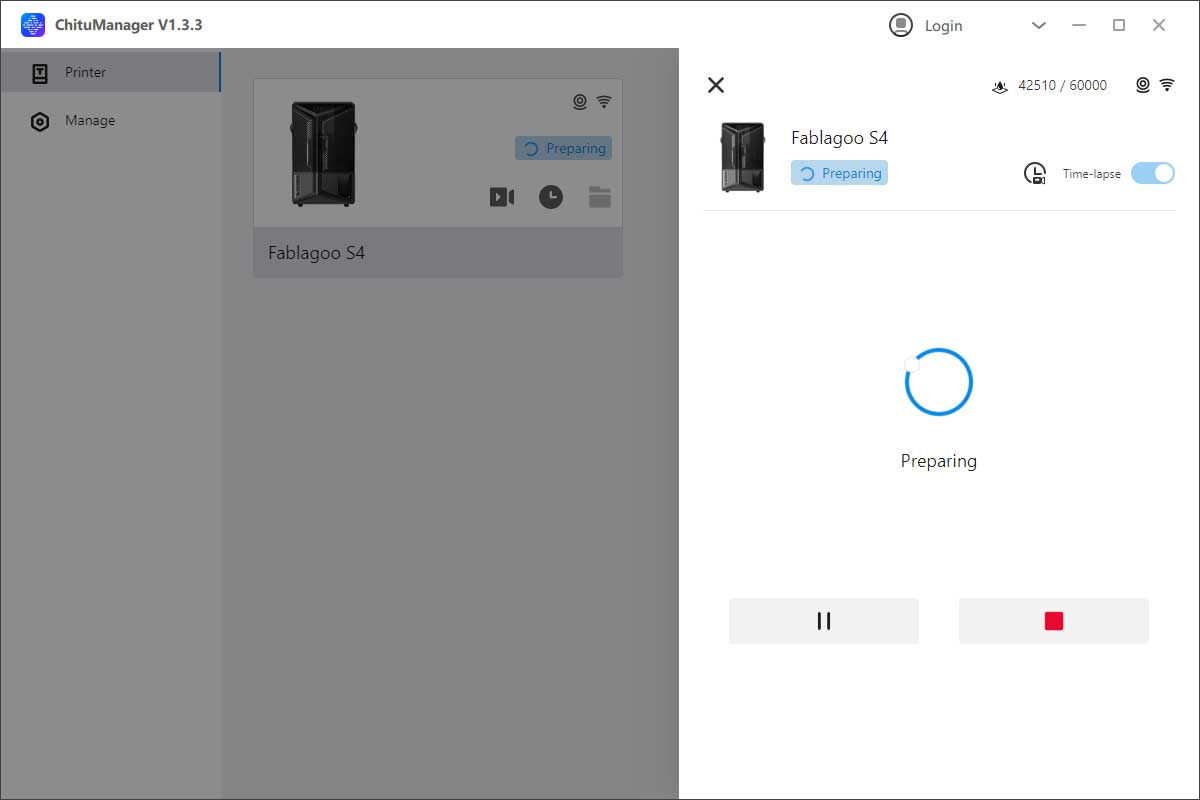Click the circular Preparing progress spinner
Viewport: 1200px width, 800px height.
tap(938, 382)
